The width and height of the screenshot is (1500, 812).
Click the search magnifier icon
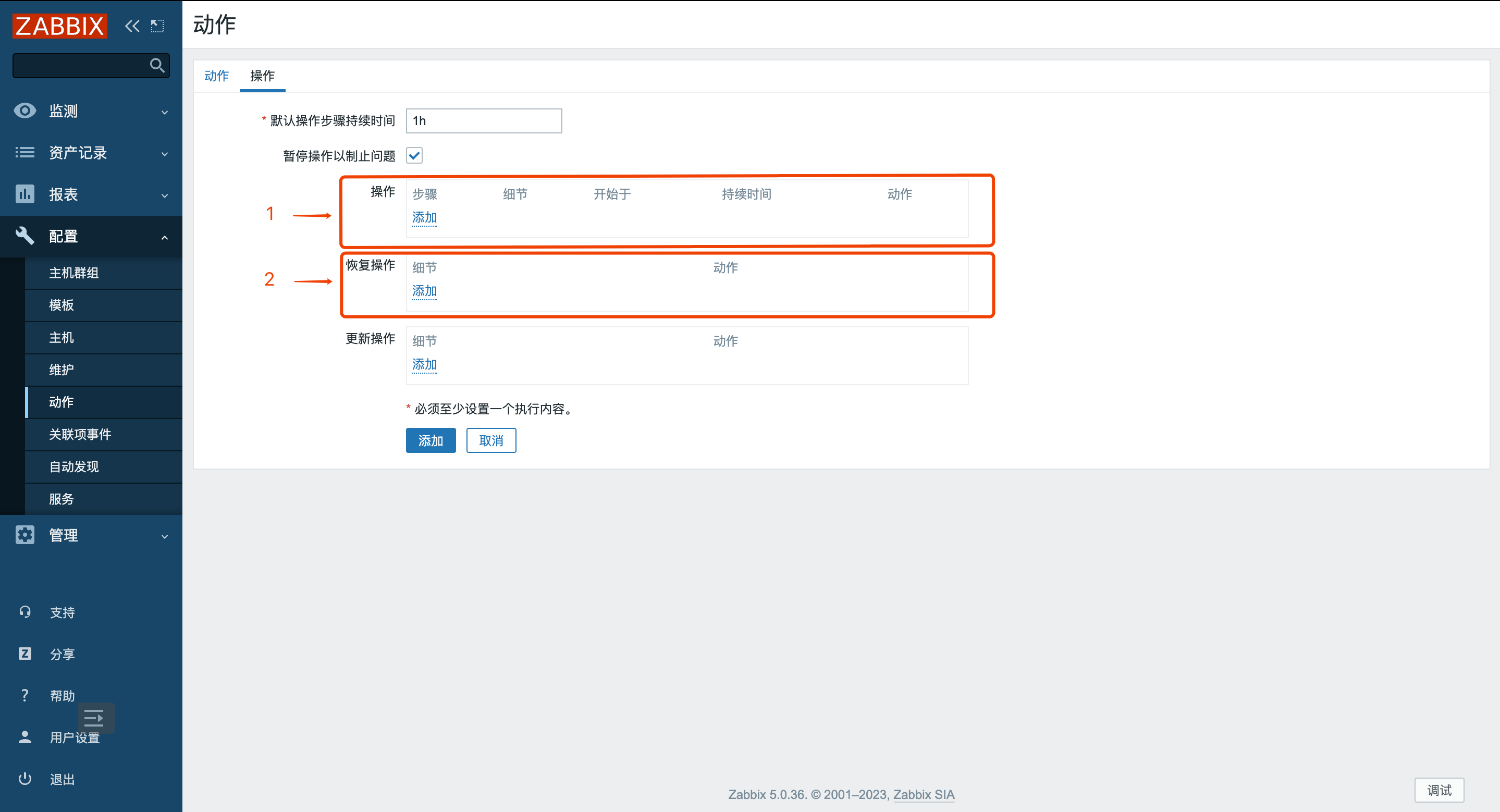pyautogui.click(x=157, y=65)
